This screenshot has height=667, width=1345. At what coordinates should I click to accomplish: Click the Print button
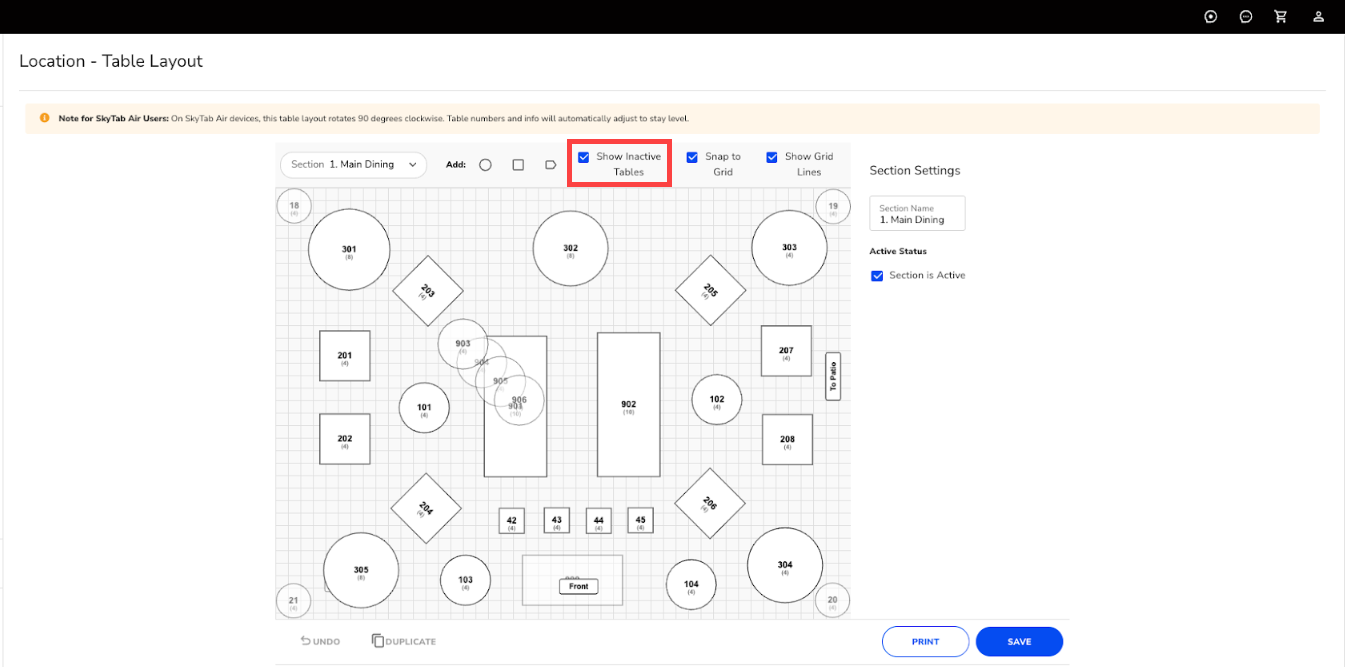pos(925,642)
